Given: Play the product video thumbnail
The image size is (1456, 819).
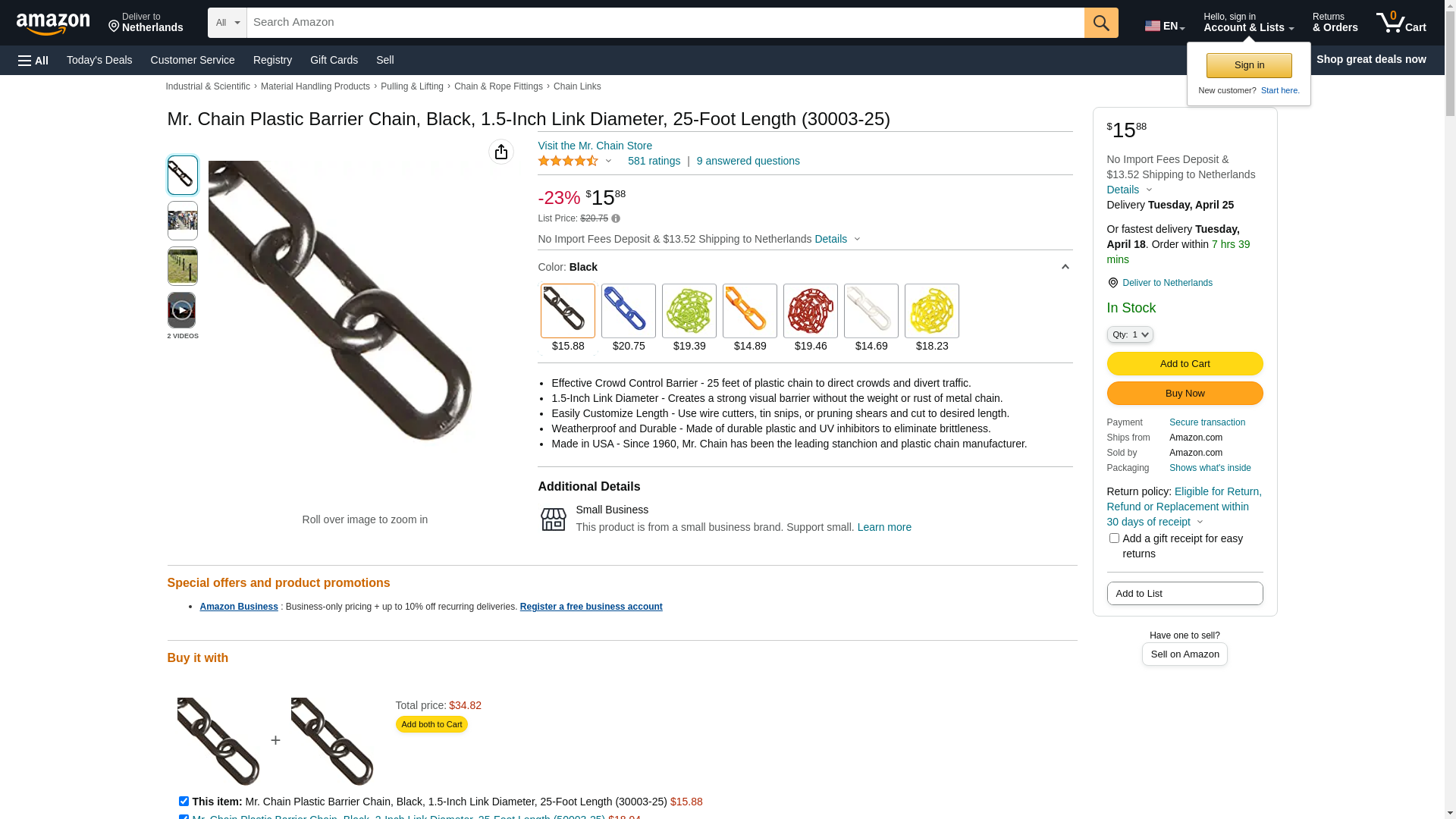Looking at the screenshot, I should pos(181,310).
